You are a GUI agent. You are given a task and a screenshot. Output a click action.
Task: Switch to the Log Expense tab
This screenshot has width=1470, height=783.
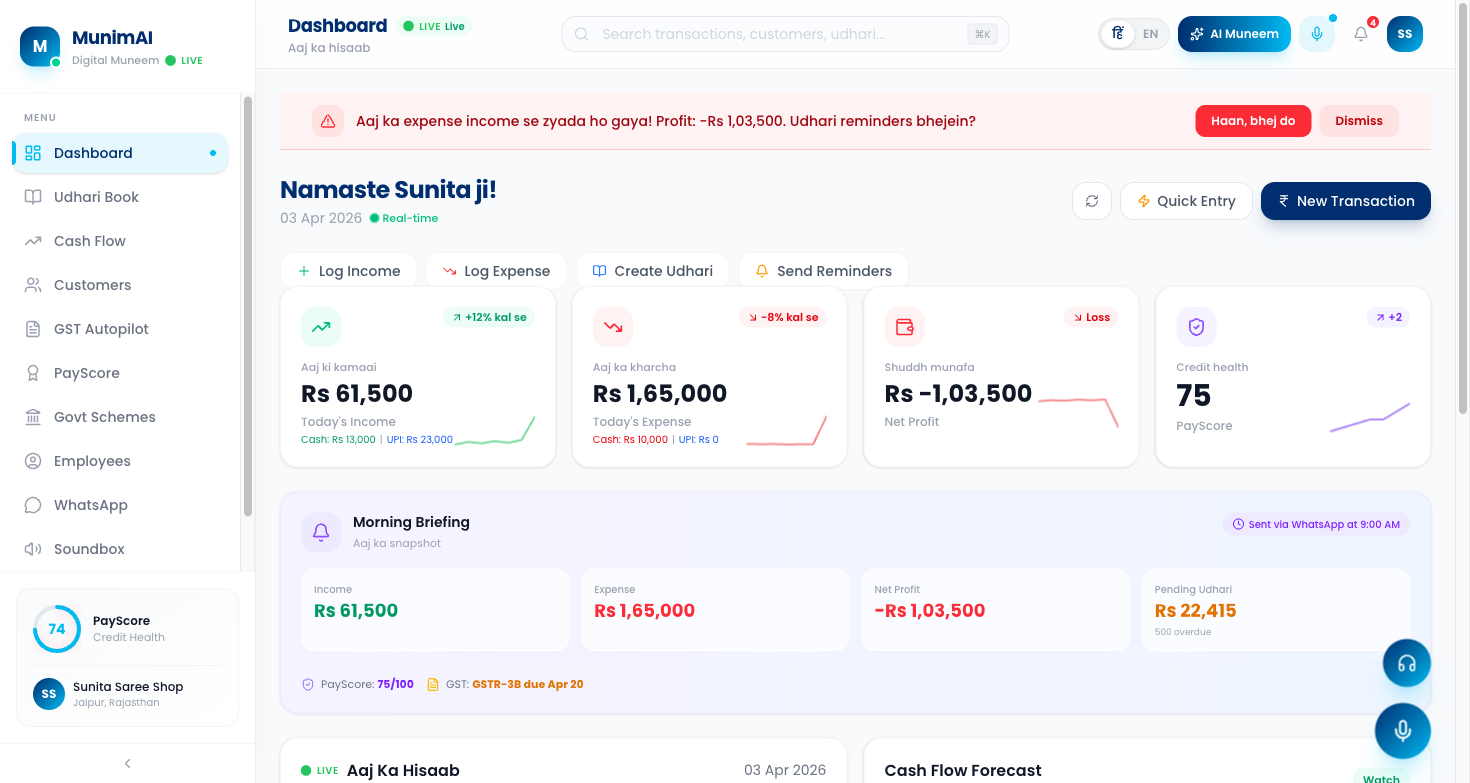496,270
